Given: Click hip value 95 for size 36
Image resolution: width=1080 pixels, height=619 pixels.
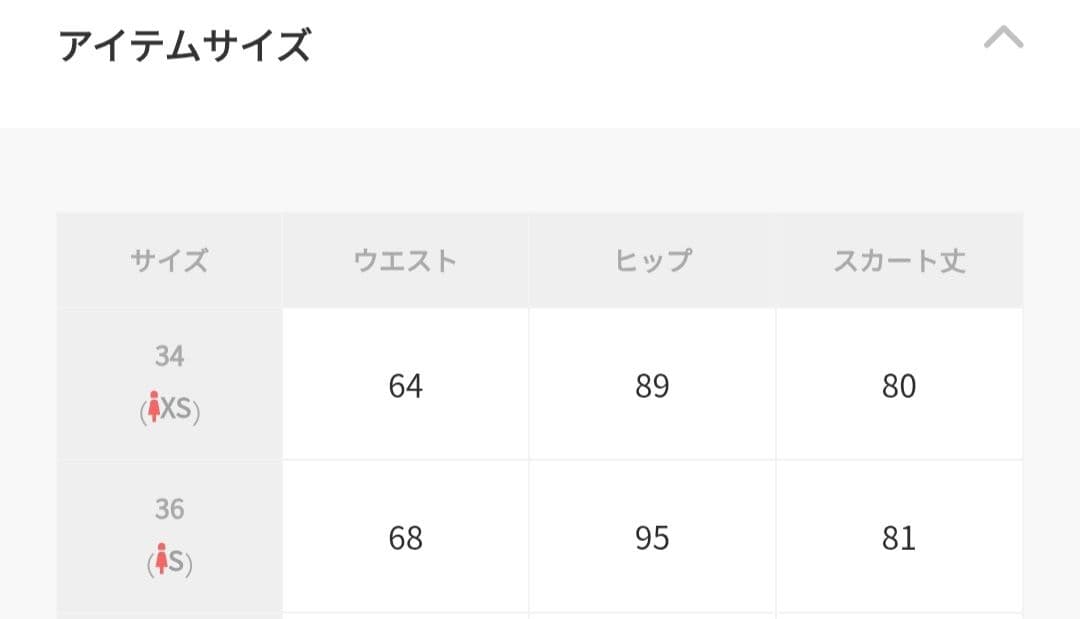Looking at the screenshot, I should click(652, 539).
